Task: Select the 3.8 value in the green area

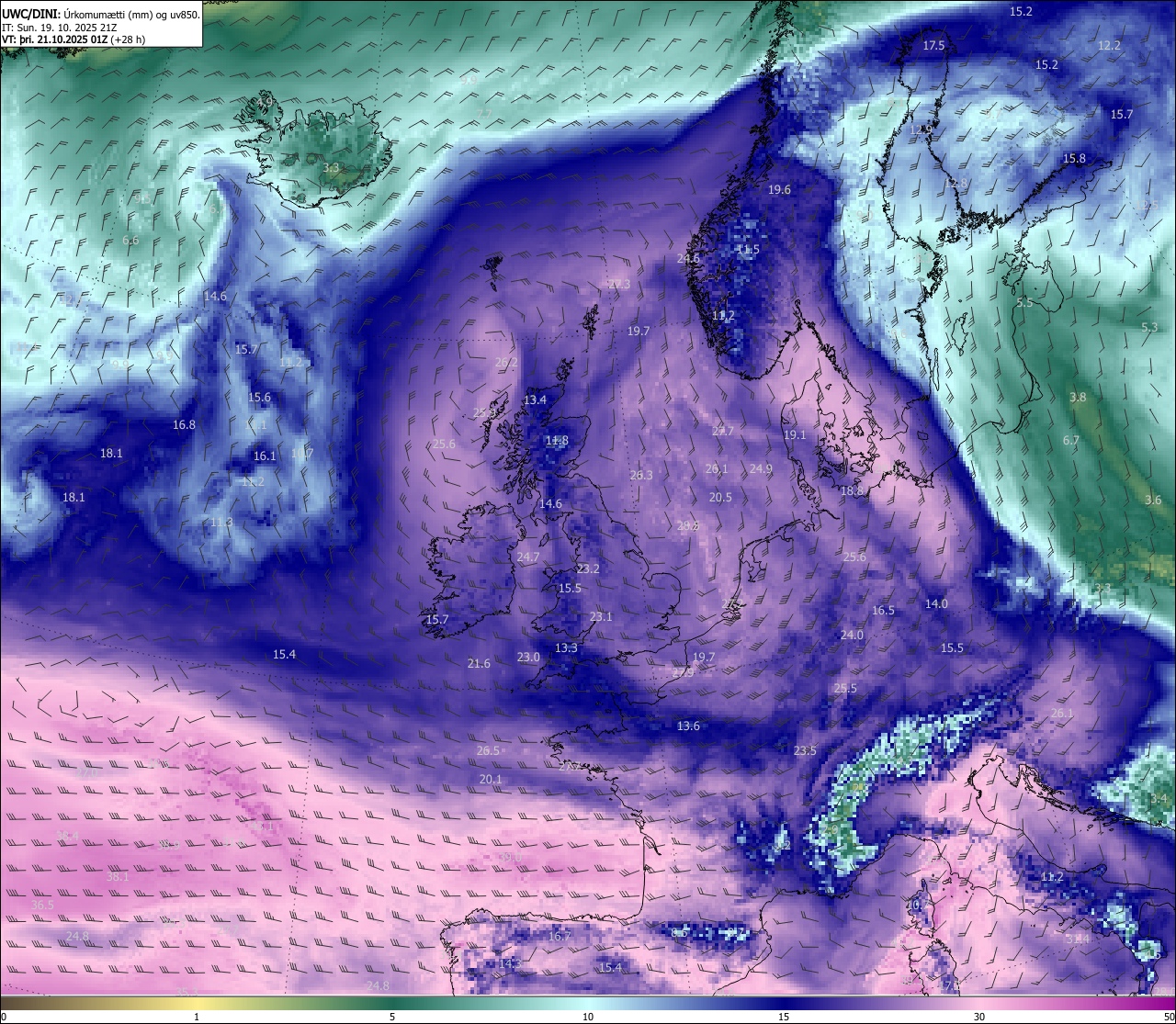Action: (1078, 398)
